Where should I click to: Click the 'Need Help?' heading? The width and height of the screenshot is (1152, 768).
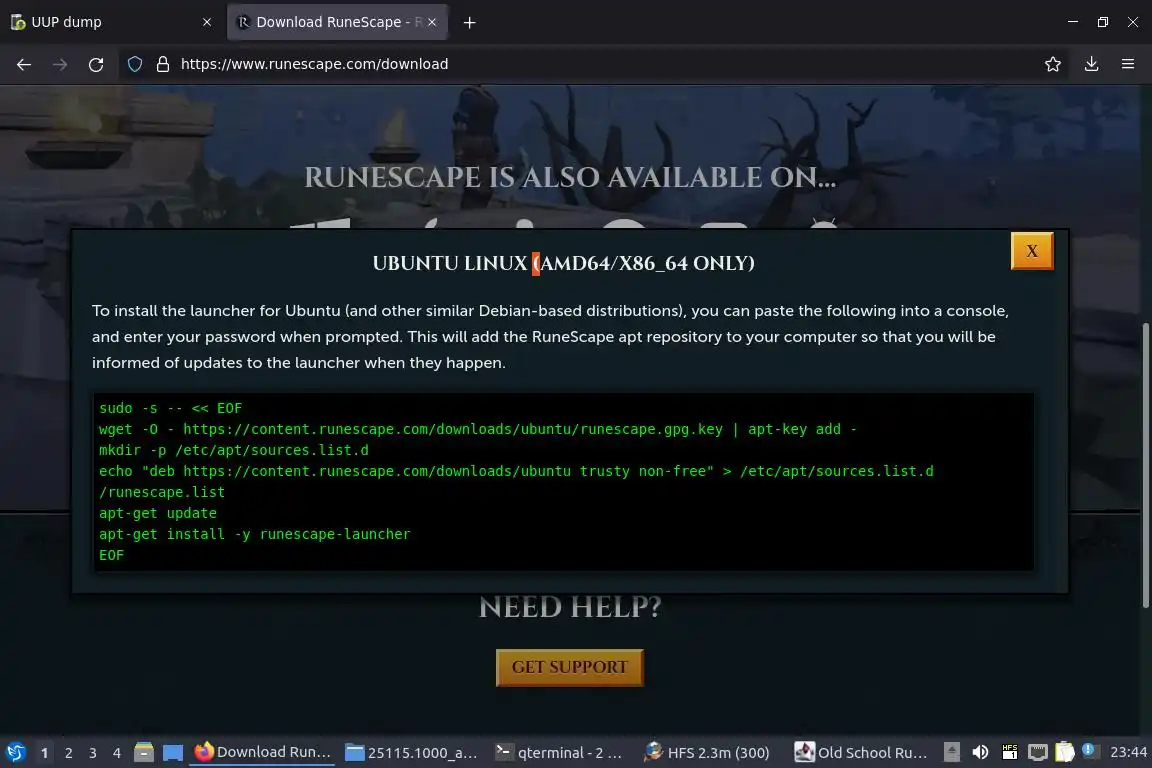(570, 607)
